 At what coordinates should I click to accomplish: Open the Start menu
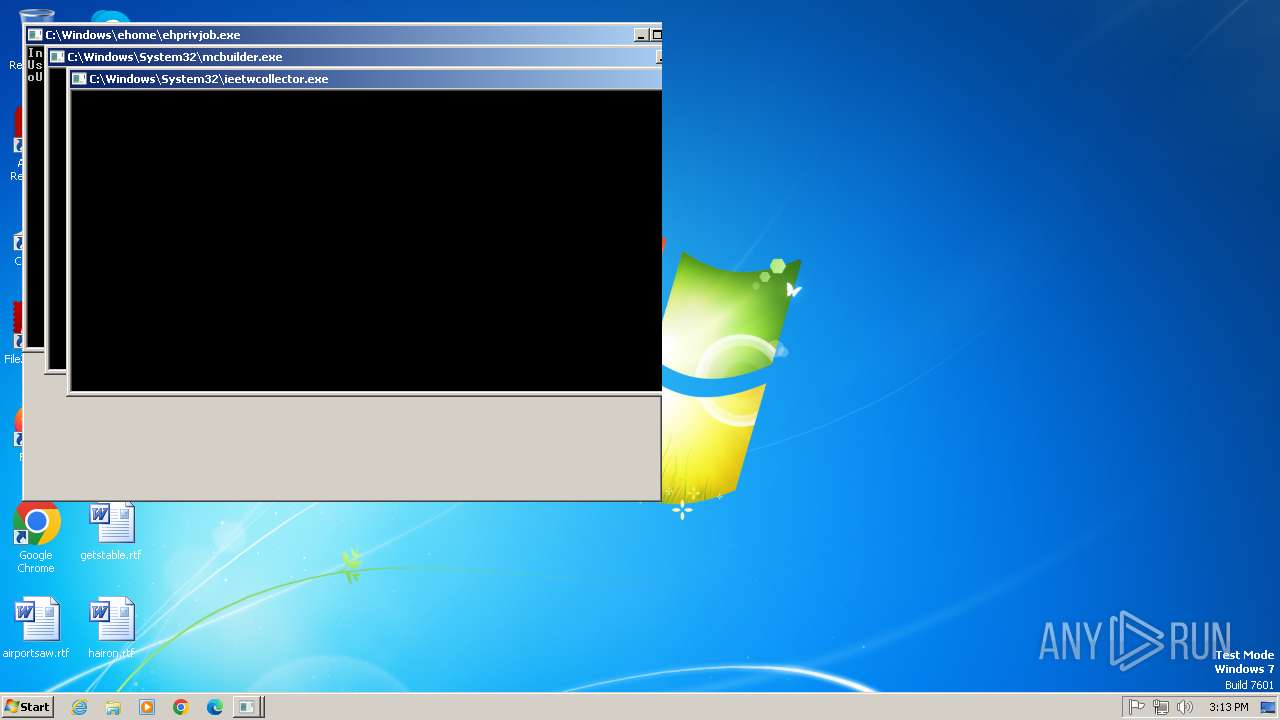tap(27, 706)
